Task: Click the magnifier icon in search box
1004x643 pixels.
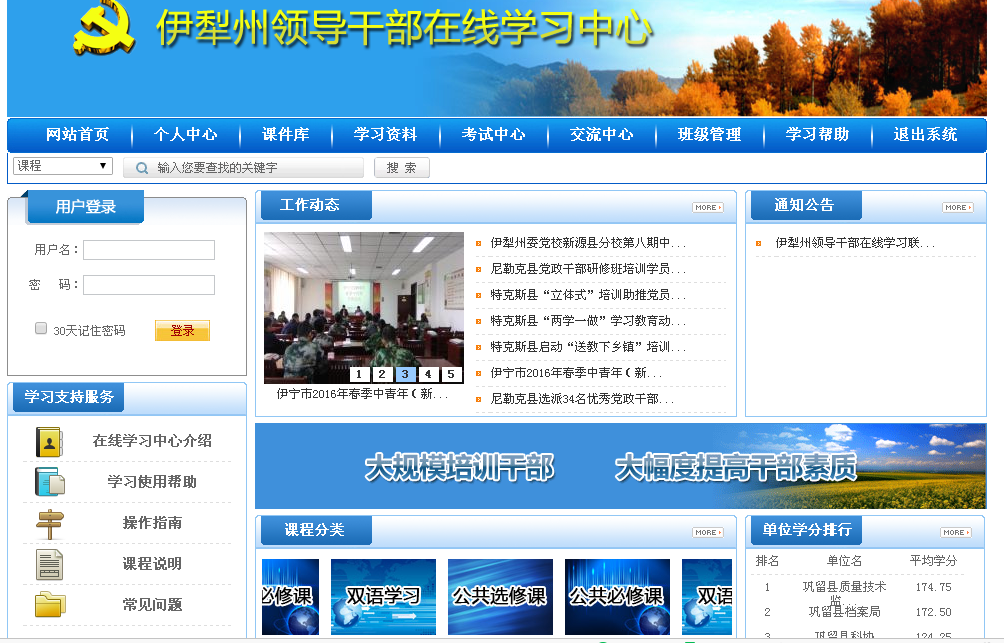Action: pyautogui.click(x=142, y=168)
